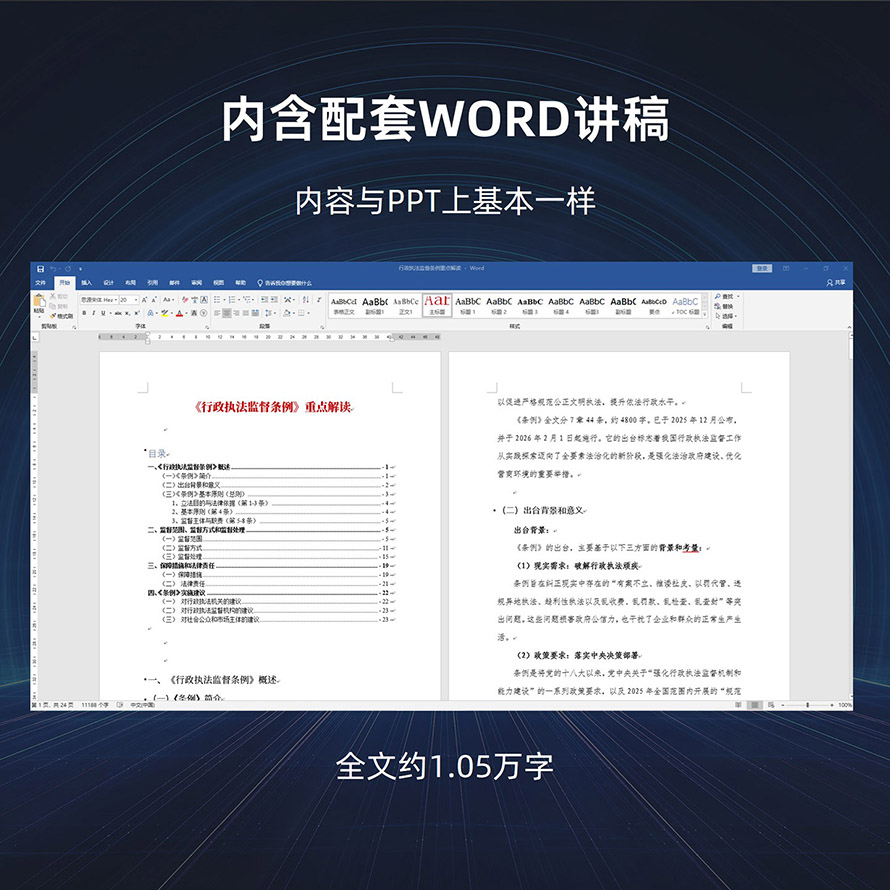Viewport: 890px width, 890px height.
Task: Toggle Underline formatting
Action: click(x=104, y=313)
